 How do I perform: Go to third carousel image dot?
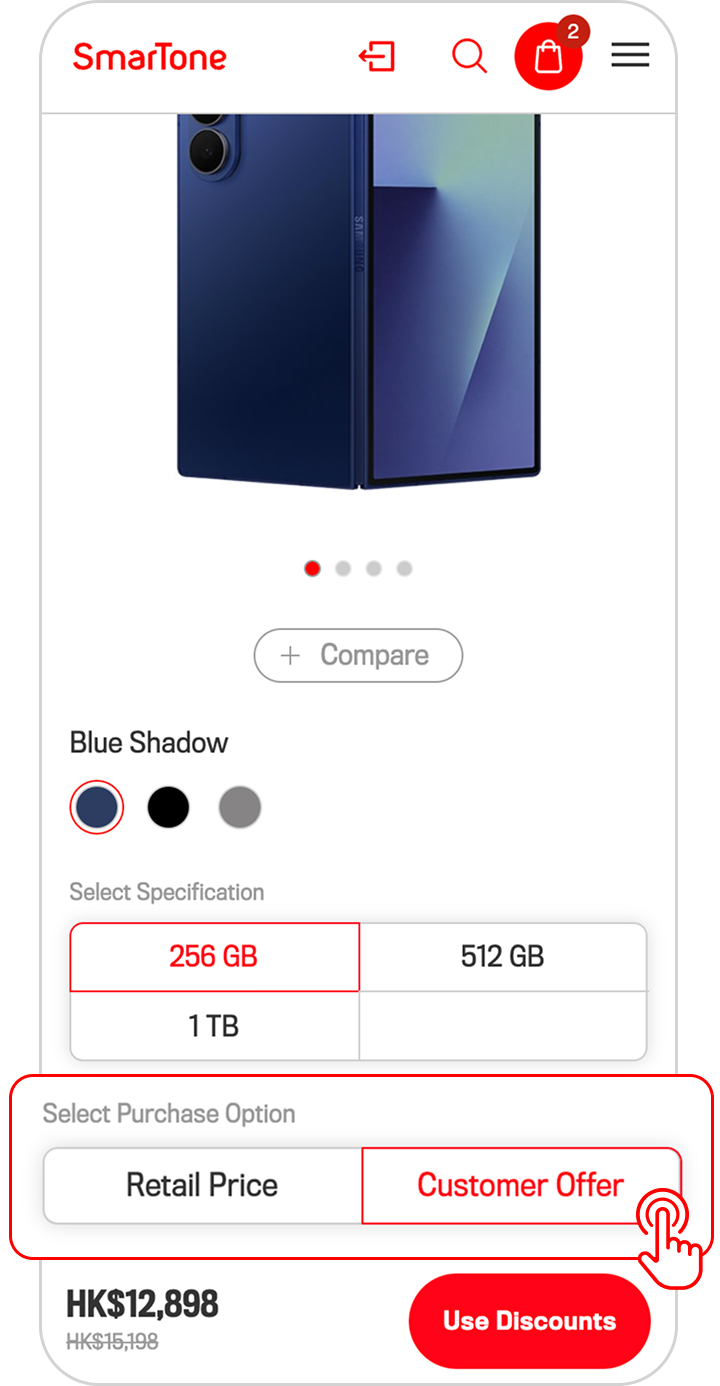pos(374,568)
